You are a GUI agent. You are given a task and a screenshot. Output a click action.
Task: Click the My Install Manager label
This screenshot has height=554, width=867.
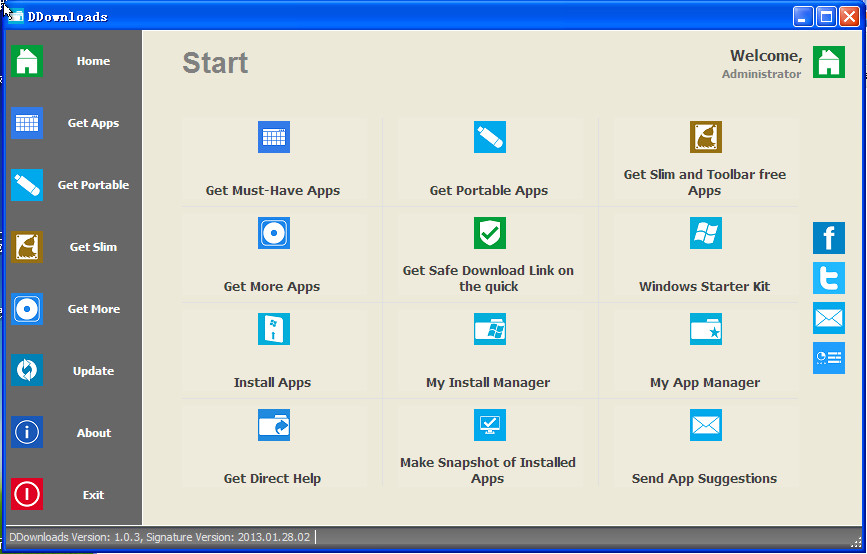pyautogui.click(x=488, y=383)
